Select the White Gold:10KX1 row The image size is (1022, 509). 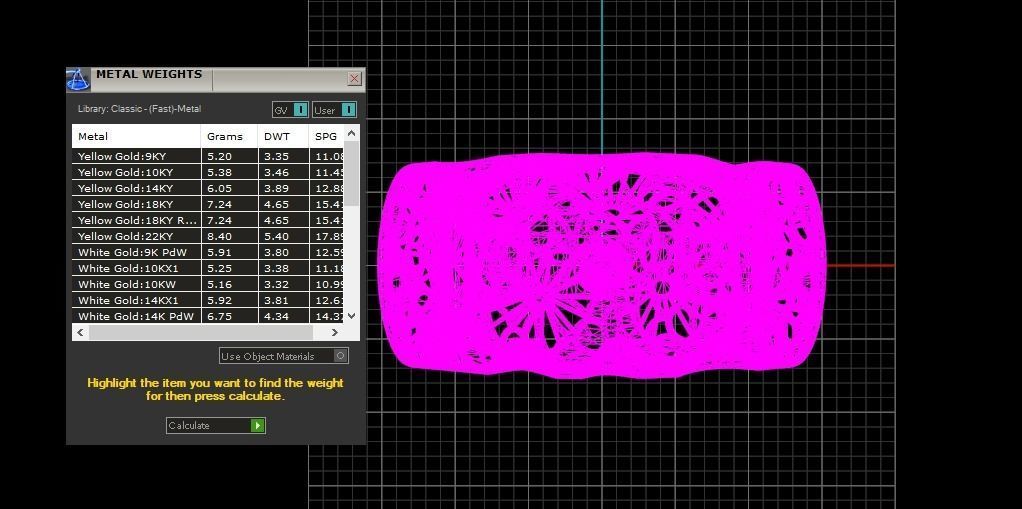[208, 268]
